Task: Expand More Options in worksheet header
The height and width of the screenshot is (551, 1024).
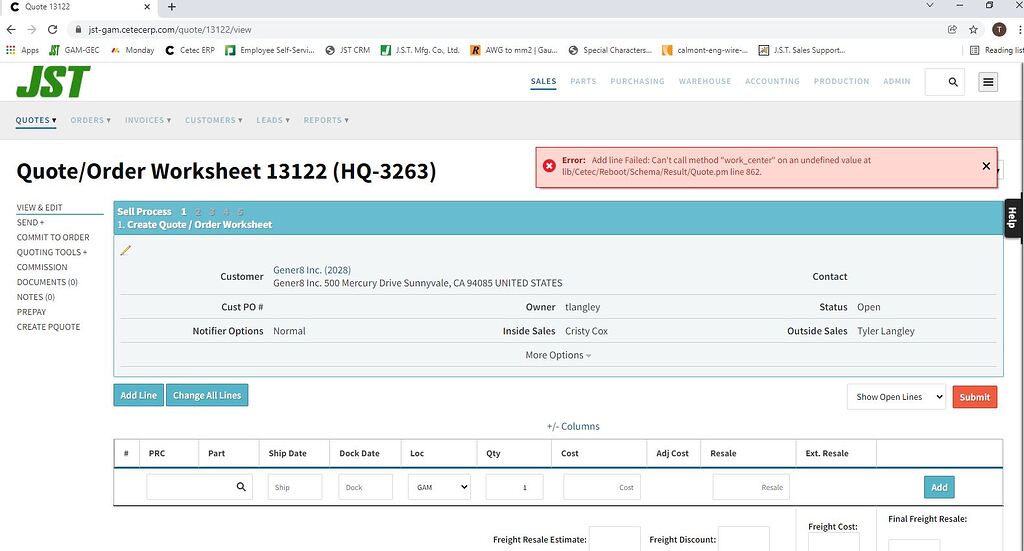Action: 558,355
